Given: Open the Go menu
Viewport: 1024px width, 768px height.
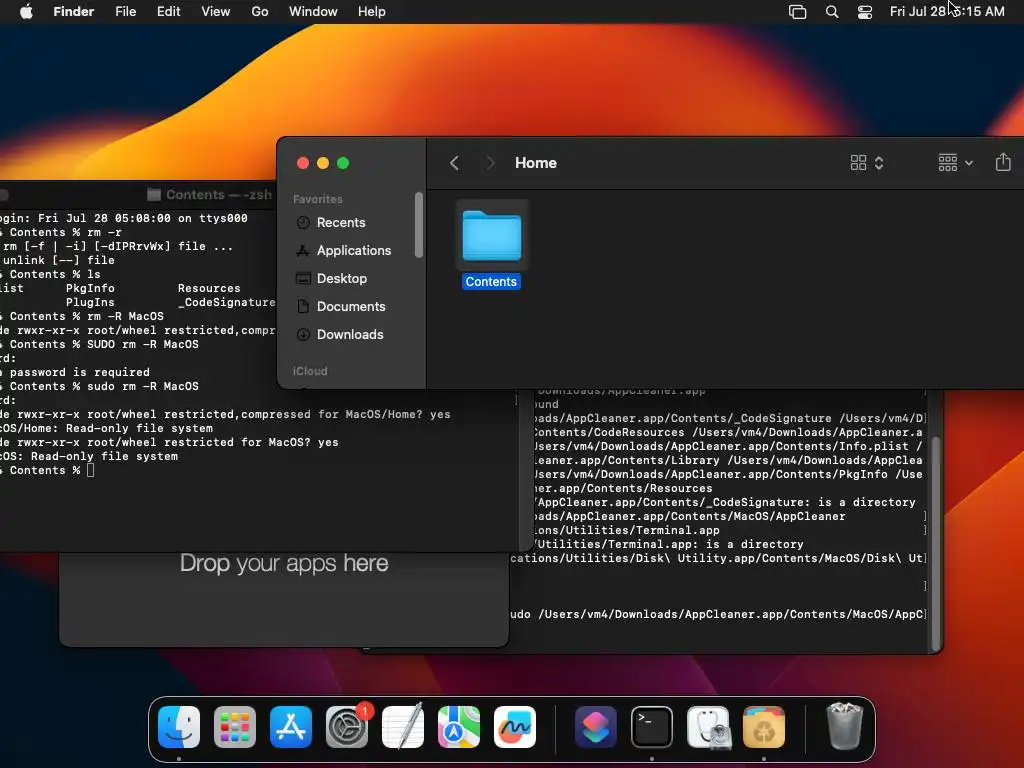Looking at the screenshot, I should (260, 12).
